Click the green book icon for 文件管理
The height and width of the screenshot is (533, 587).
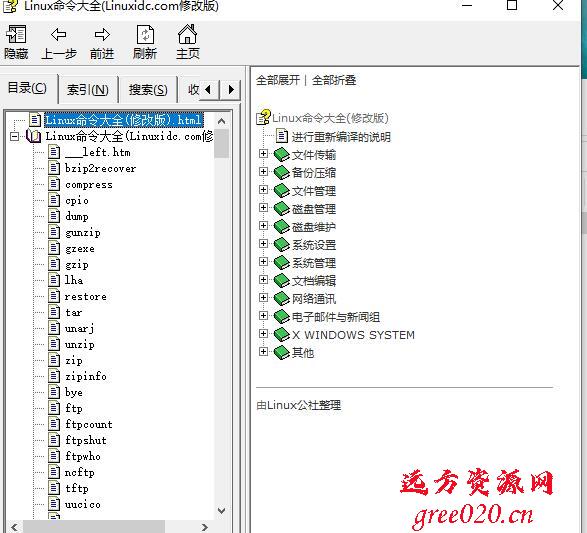(x=282, y=191)
